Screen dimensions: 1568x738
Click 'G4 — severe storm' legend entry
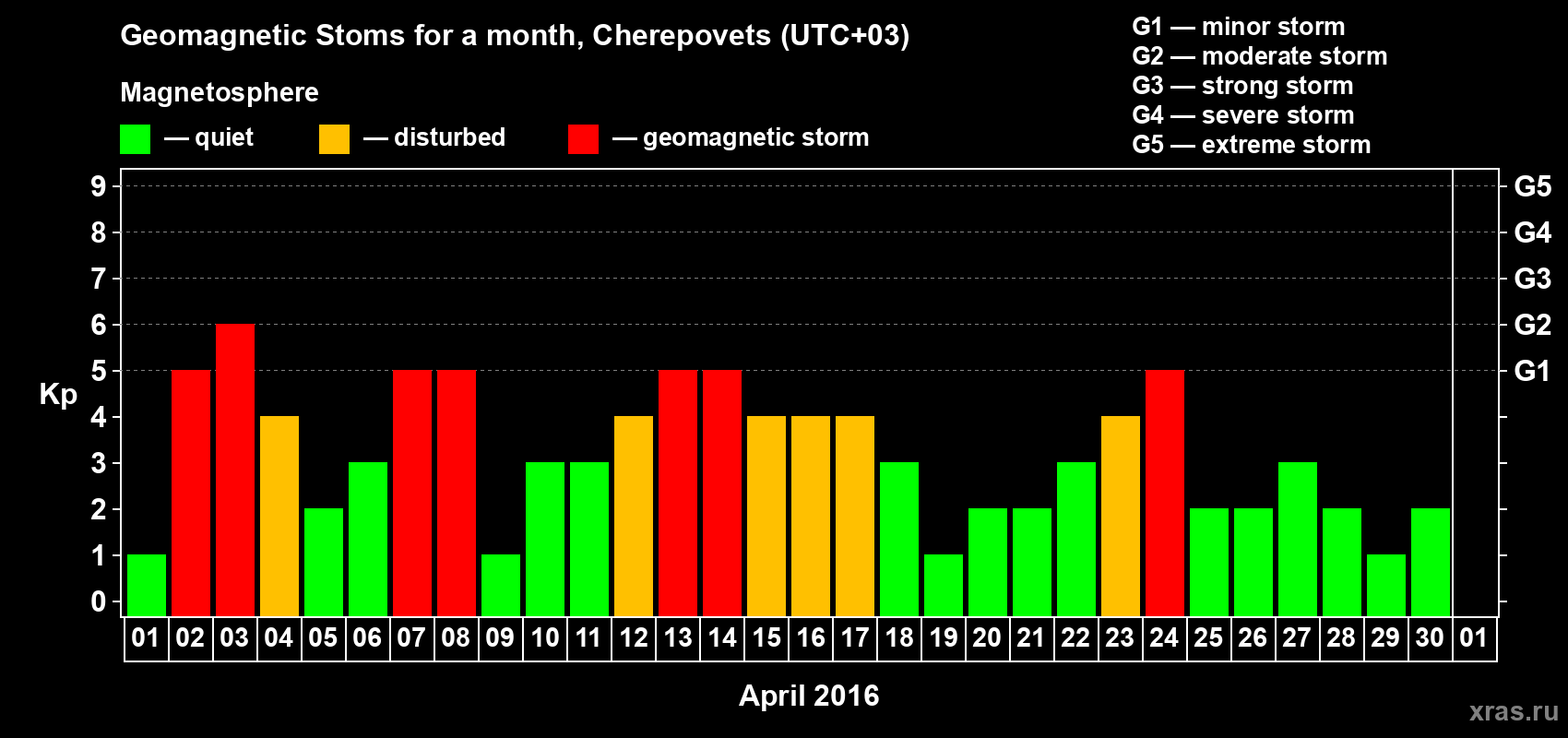(1243, 115)
